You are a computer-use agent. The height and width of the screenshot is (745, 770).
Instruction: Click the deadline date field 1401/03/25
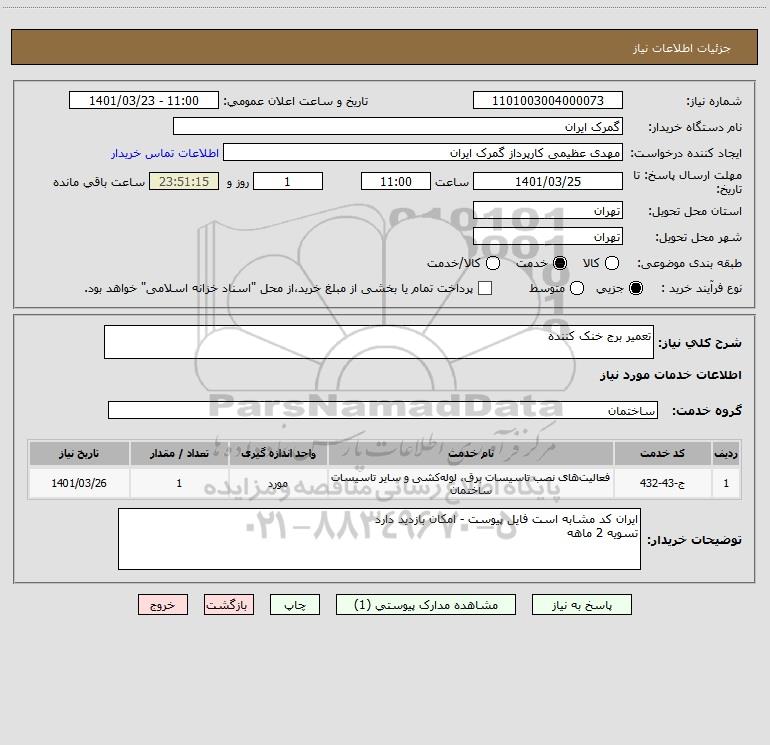coord(548,181)
